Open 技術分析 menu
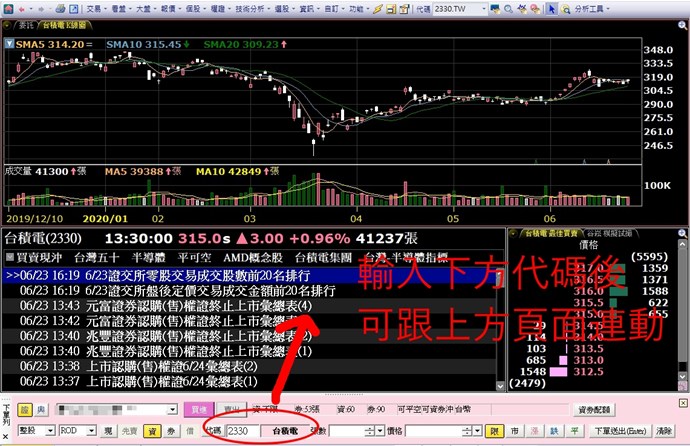 tap(252, 9)
